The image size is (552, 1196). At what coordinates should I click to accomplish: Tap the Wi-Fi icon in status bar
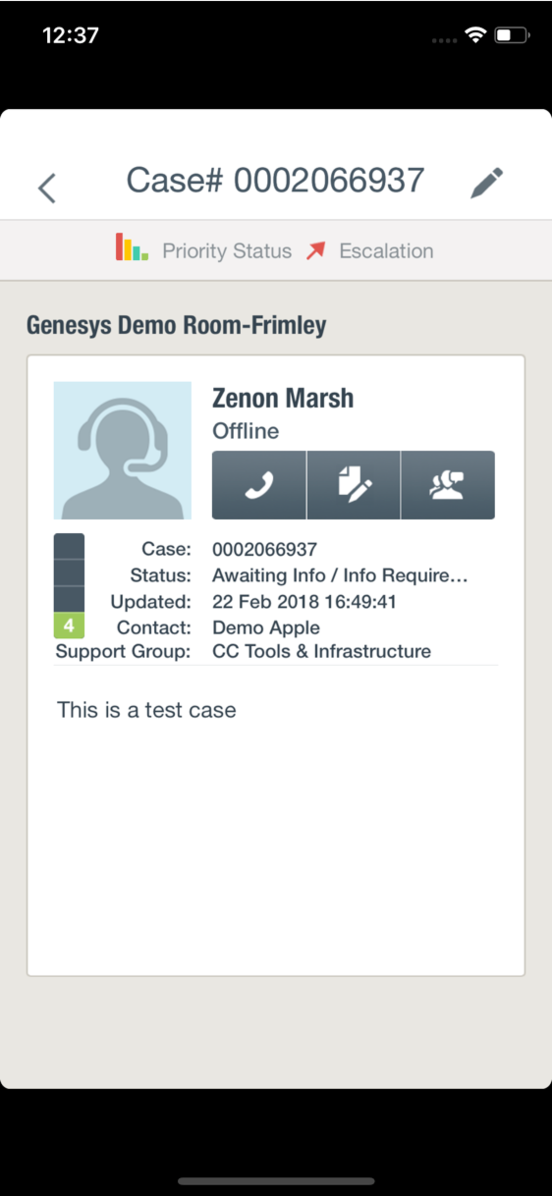tap(477, 35)
